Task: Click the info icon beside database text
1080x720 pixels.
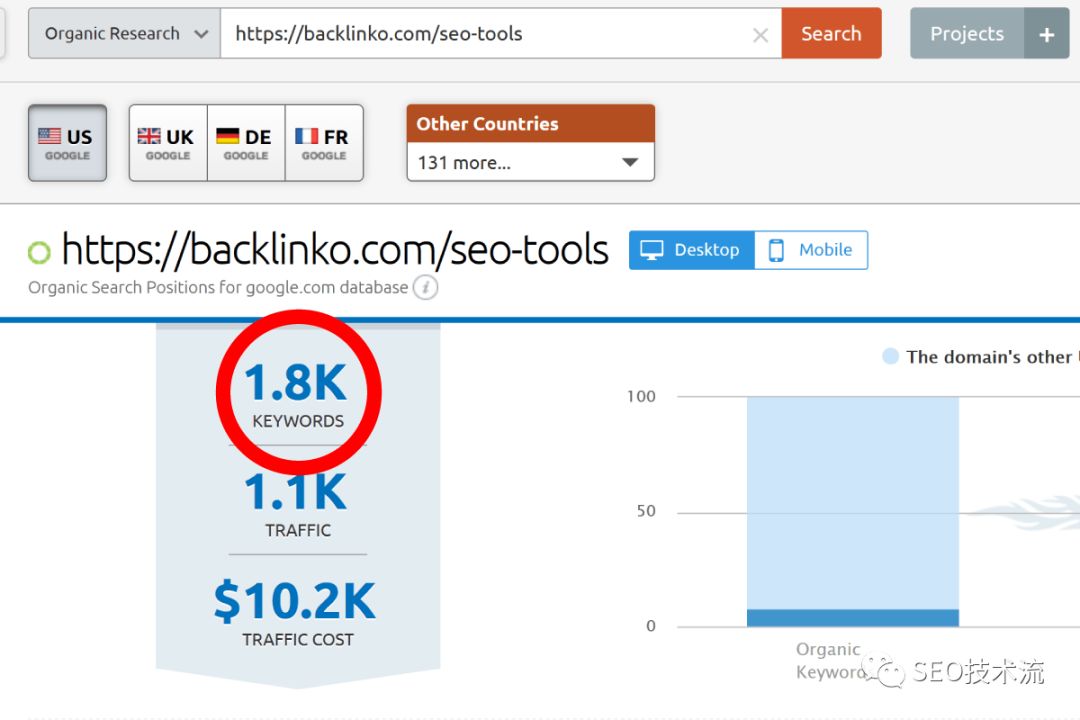Action: pos(426,288)
